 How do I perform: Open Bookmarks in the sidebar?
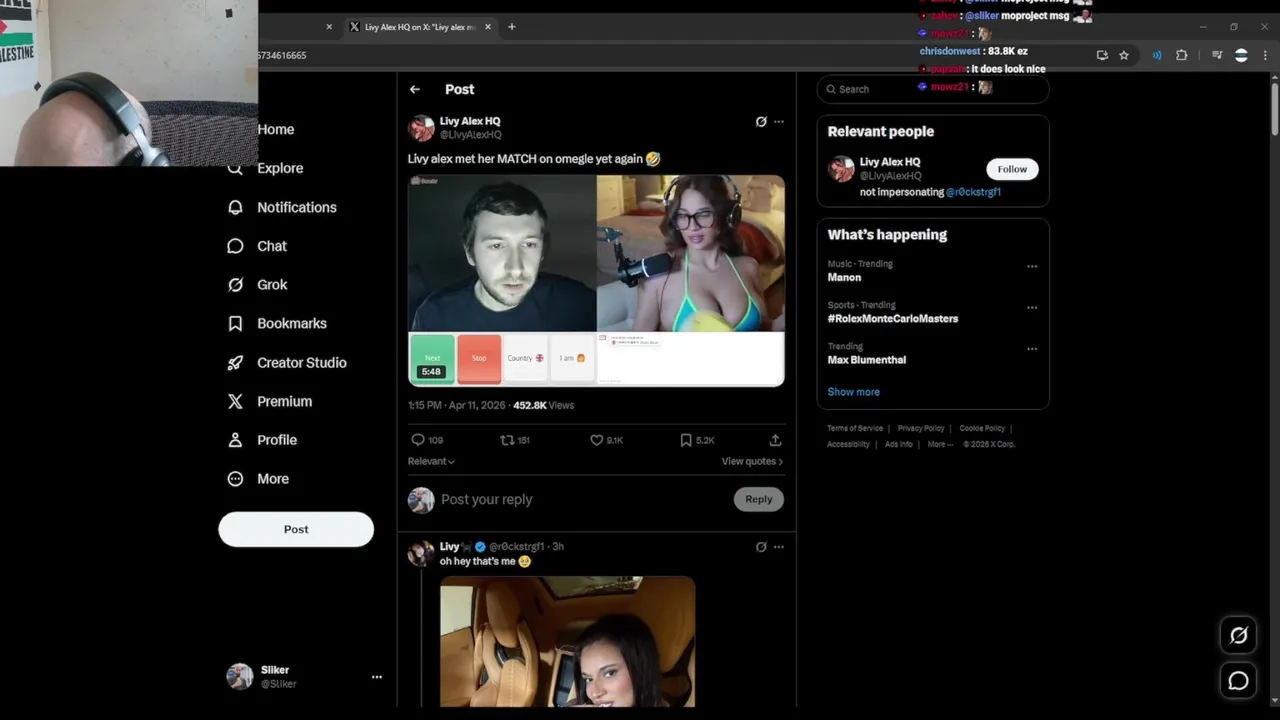(292, 323)
